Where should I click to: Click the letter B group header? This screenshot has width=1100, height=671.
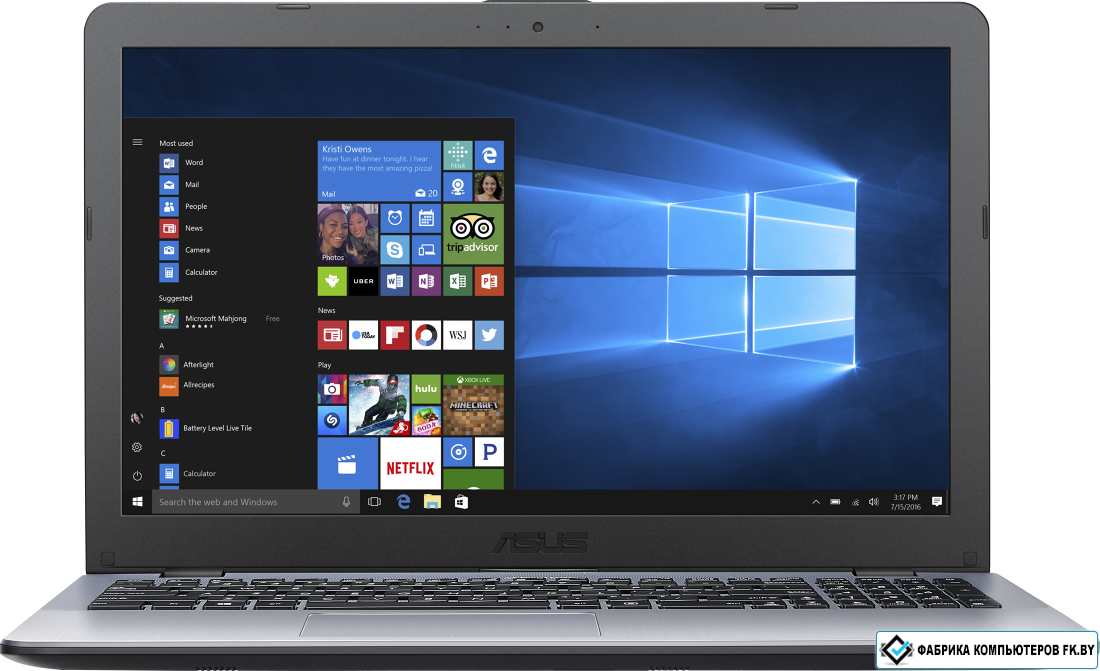click(162, 409)
